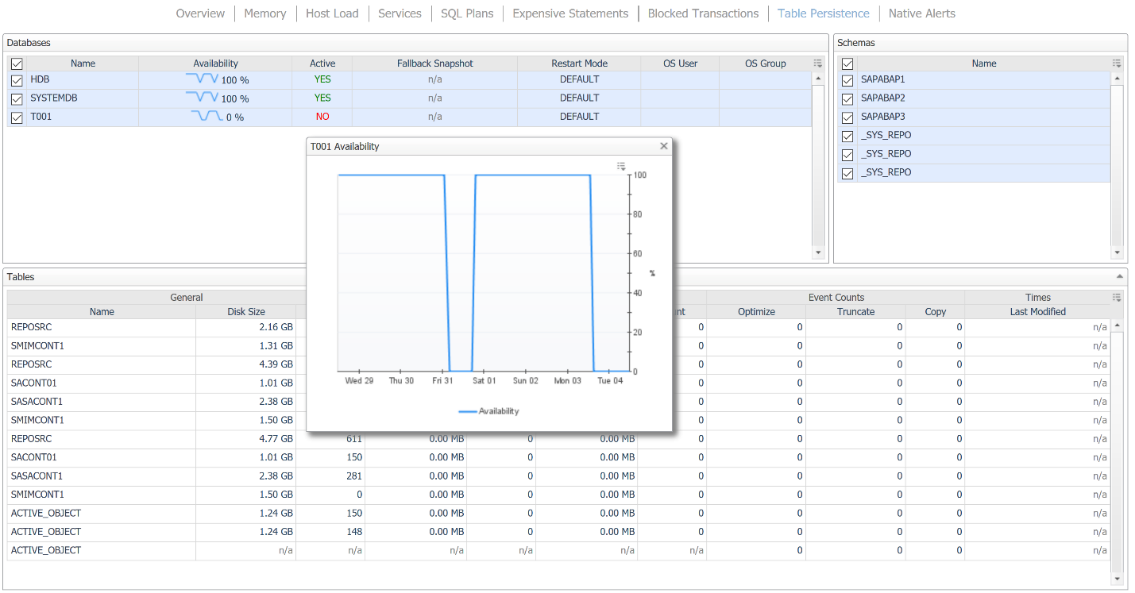Toggle select-all checkbox in Schemas header
This screenshot has width=1135, height=593.
click(x=847, y=63)
